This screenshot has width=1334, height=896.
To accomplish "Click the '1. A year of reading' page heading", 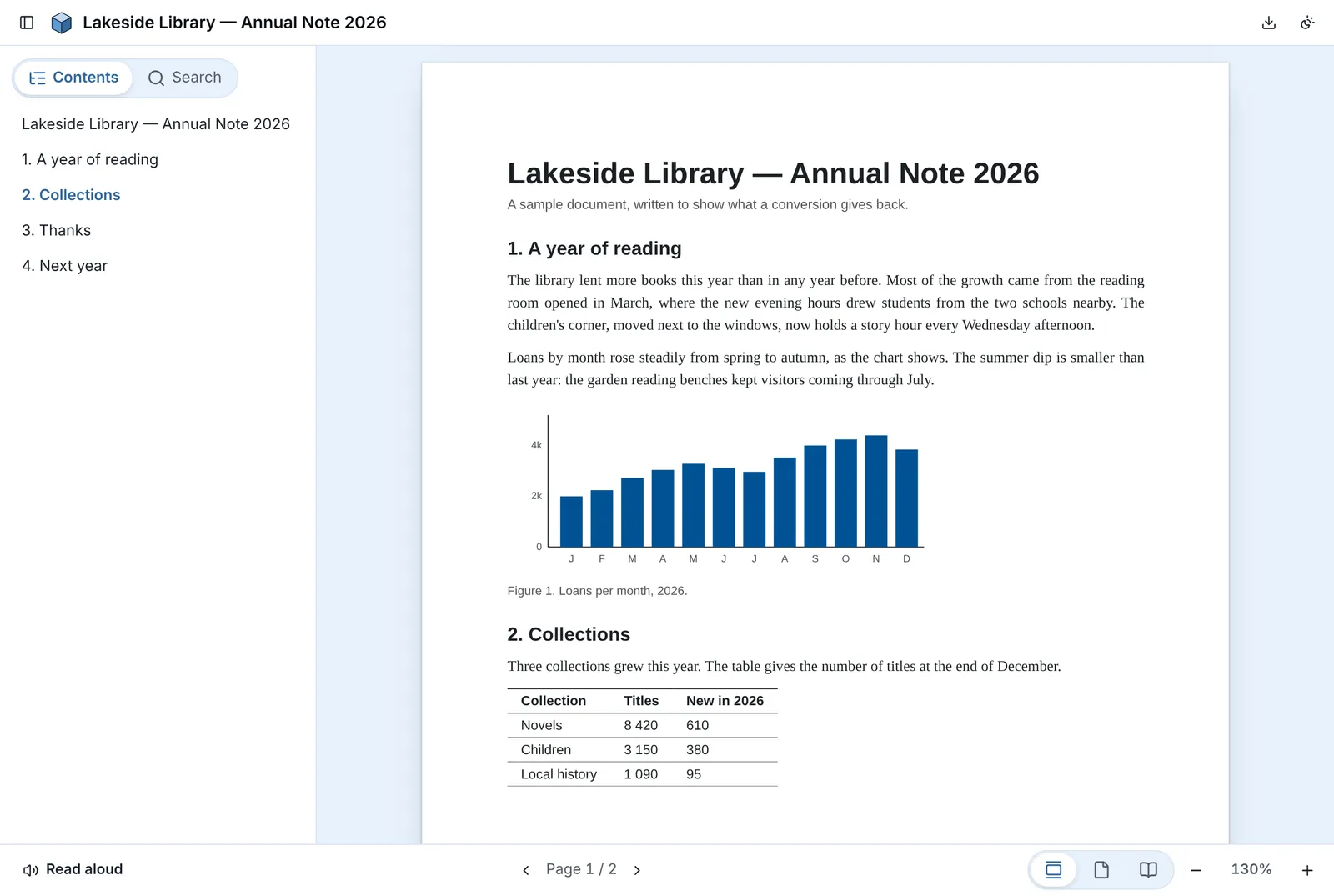I will click(x=594, y=248).
